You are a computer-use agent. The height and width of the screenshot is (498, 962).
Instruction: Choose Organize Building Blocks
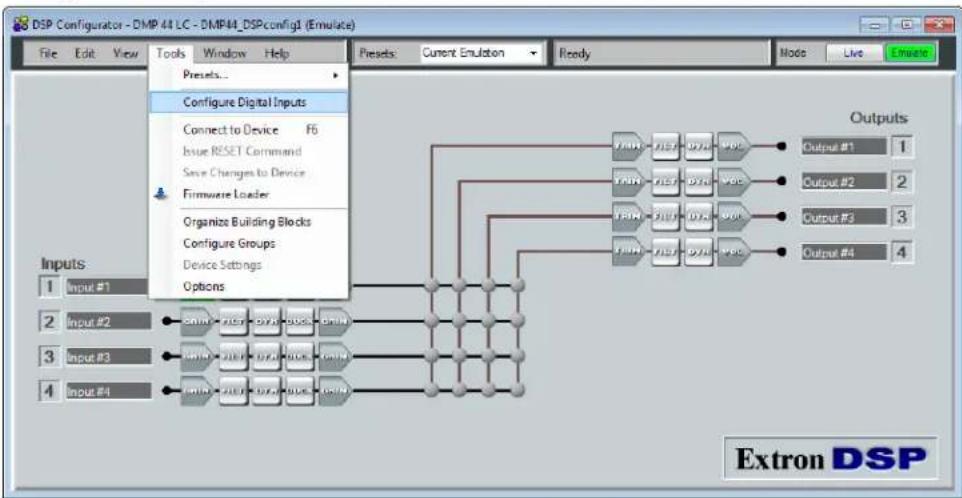point(248,222)
